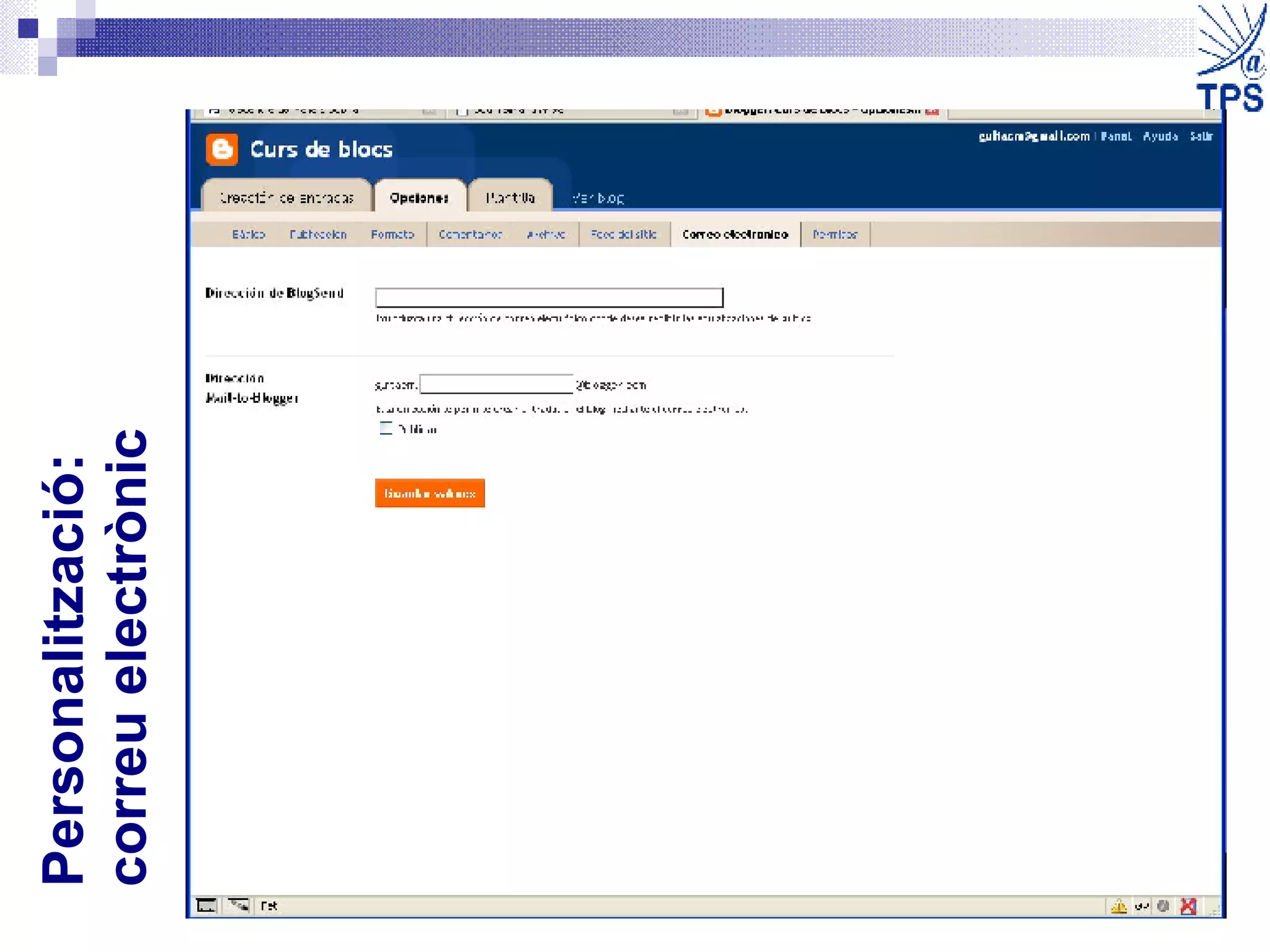Click the gray round status bar icon
Viewport: 1270px width, 952px height.
point(1163,906)
